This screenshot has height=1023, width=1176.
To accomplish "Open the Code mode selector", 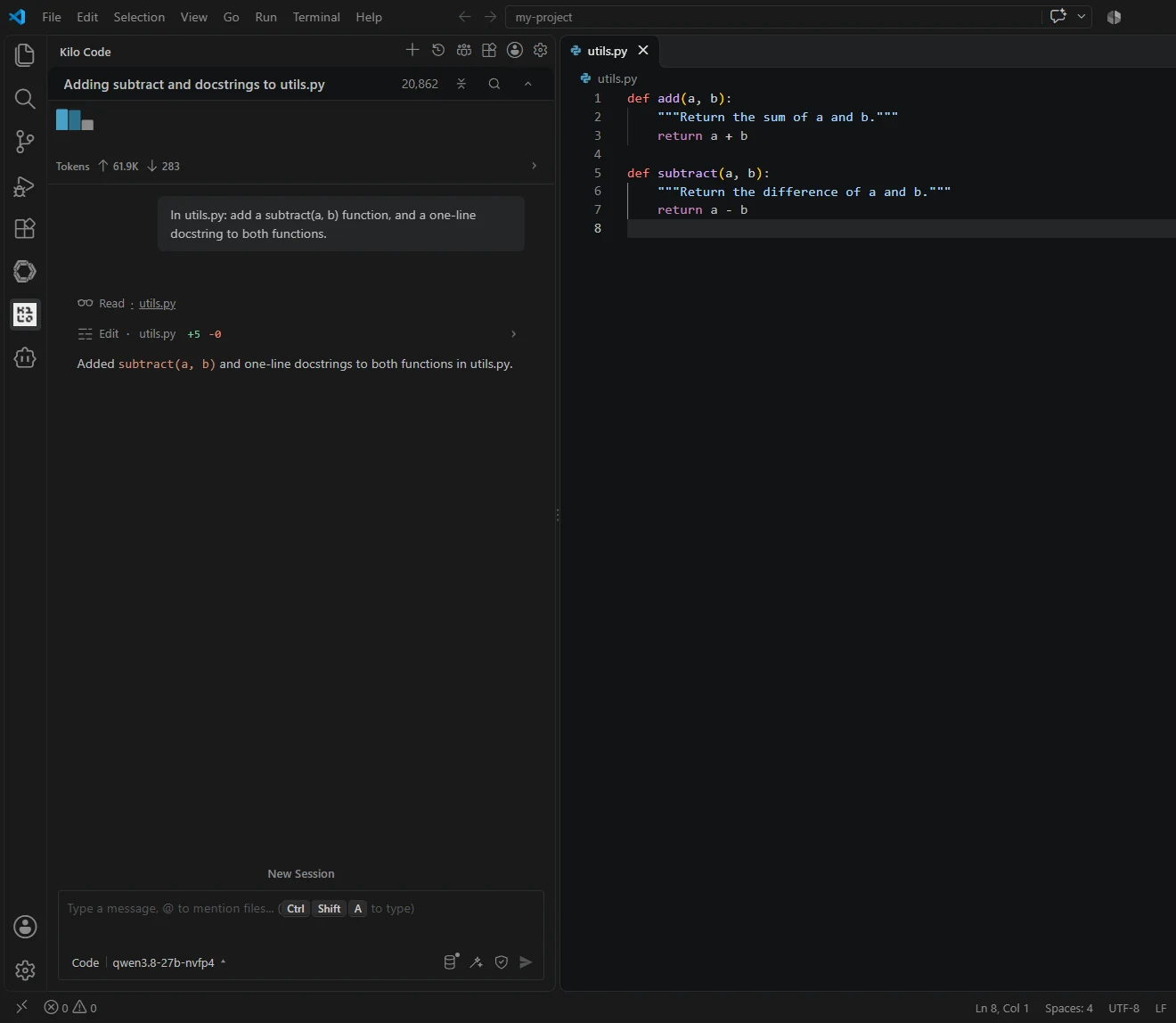I will click(86, 962).
